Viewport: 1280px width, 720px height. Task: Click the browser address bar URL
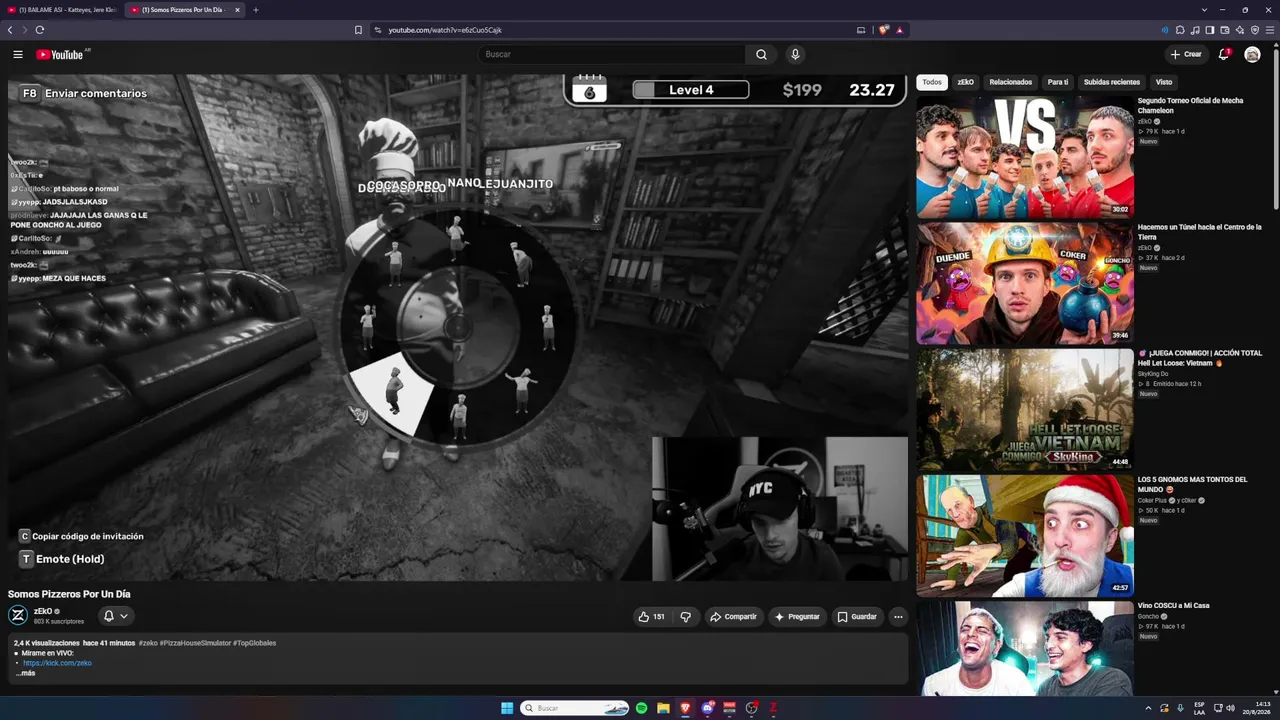tap(445, 30)
